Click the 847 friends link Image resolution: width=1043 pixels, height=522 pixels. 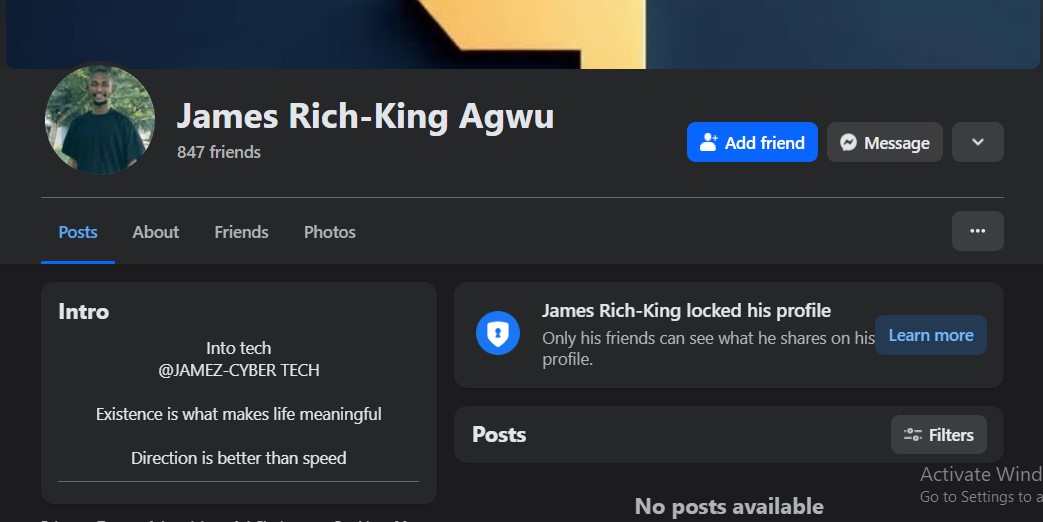tap(219, 152)
